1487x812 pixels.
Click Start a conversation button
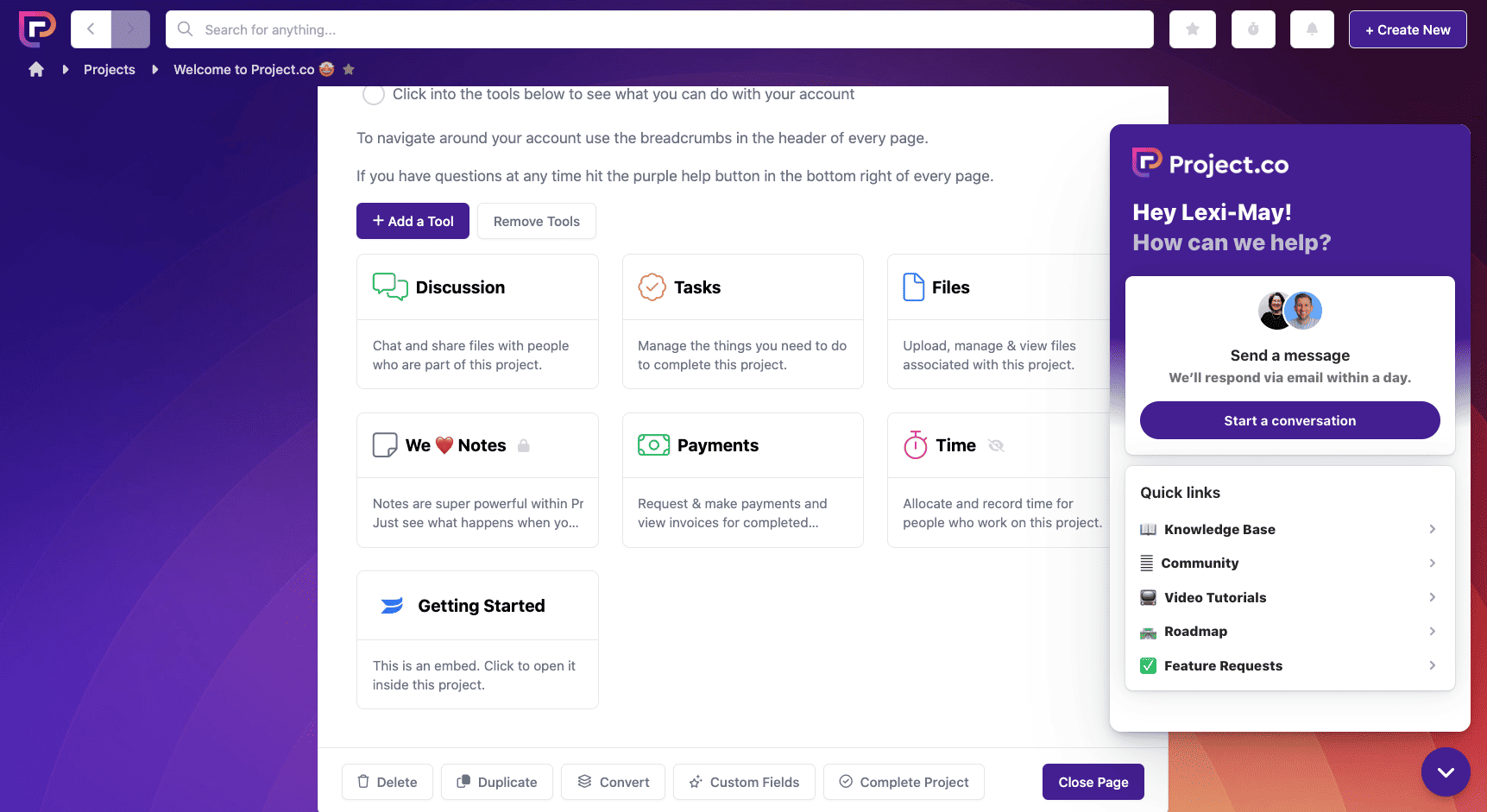[1289, 420]
